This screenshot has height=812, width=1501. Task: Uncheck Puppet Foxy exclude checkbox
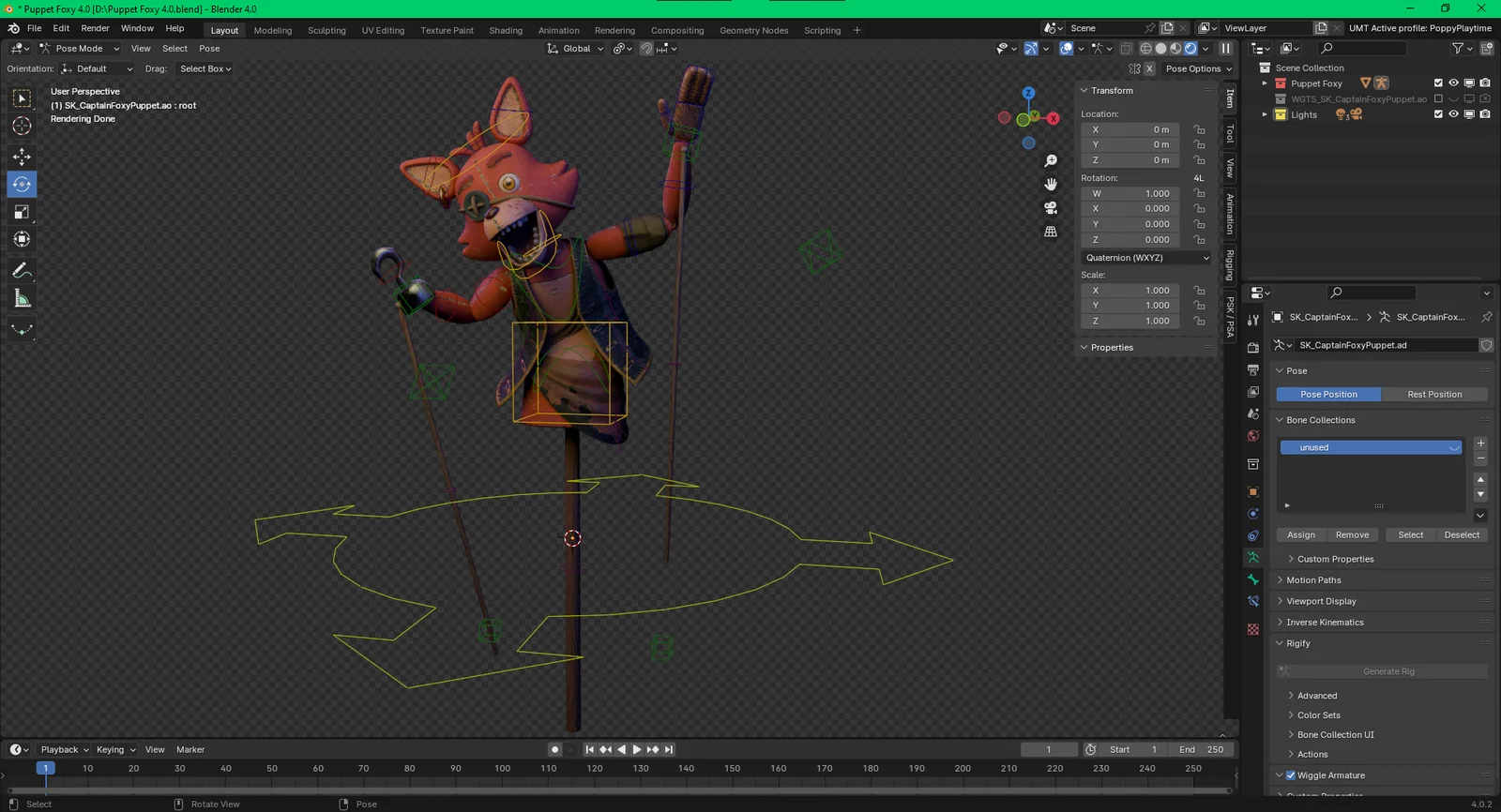(x=1438, y=83)
